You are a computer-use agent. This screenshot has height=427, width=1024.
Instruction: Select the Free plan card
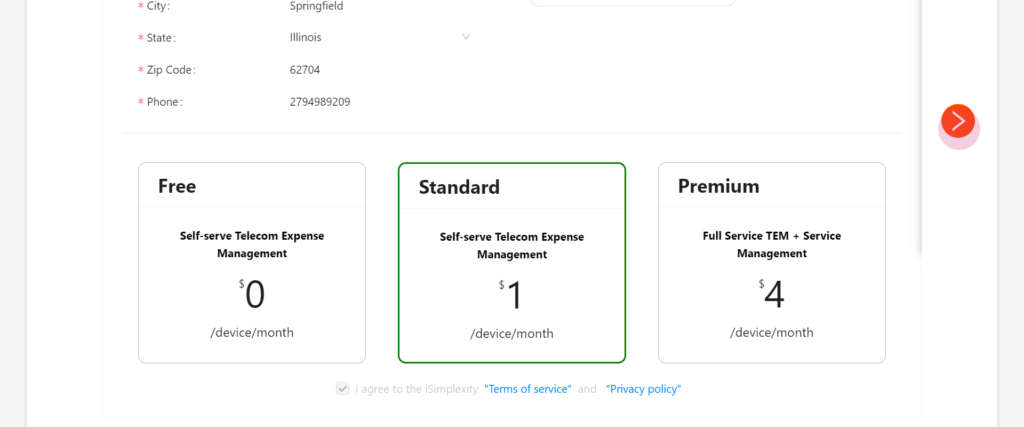coord(252,262)
